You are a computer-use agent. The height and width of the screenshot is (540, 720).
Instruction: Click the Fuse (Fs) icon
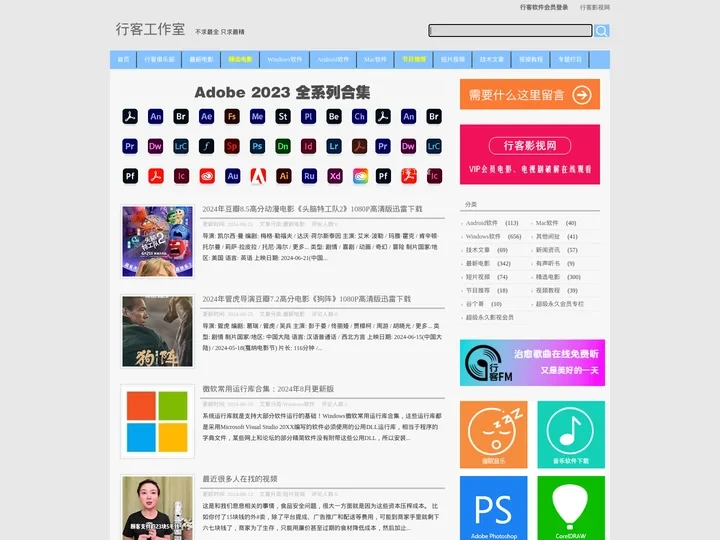tap(232, 117)
